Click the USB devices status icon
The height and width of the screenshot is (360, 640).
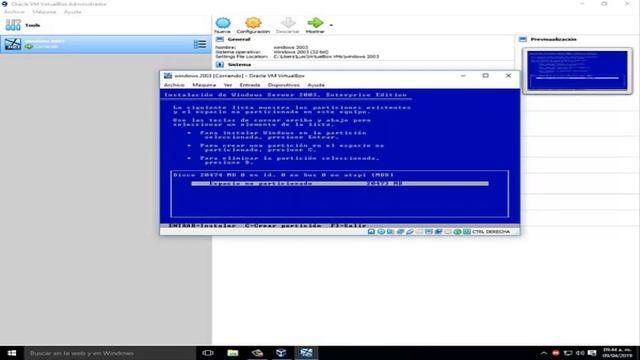(x=410, y=231)
